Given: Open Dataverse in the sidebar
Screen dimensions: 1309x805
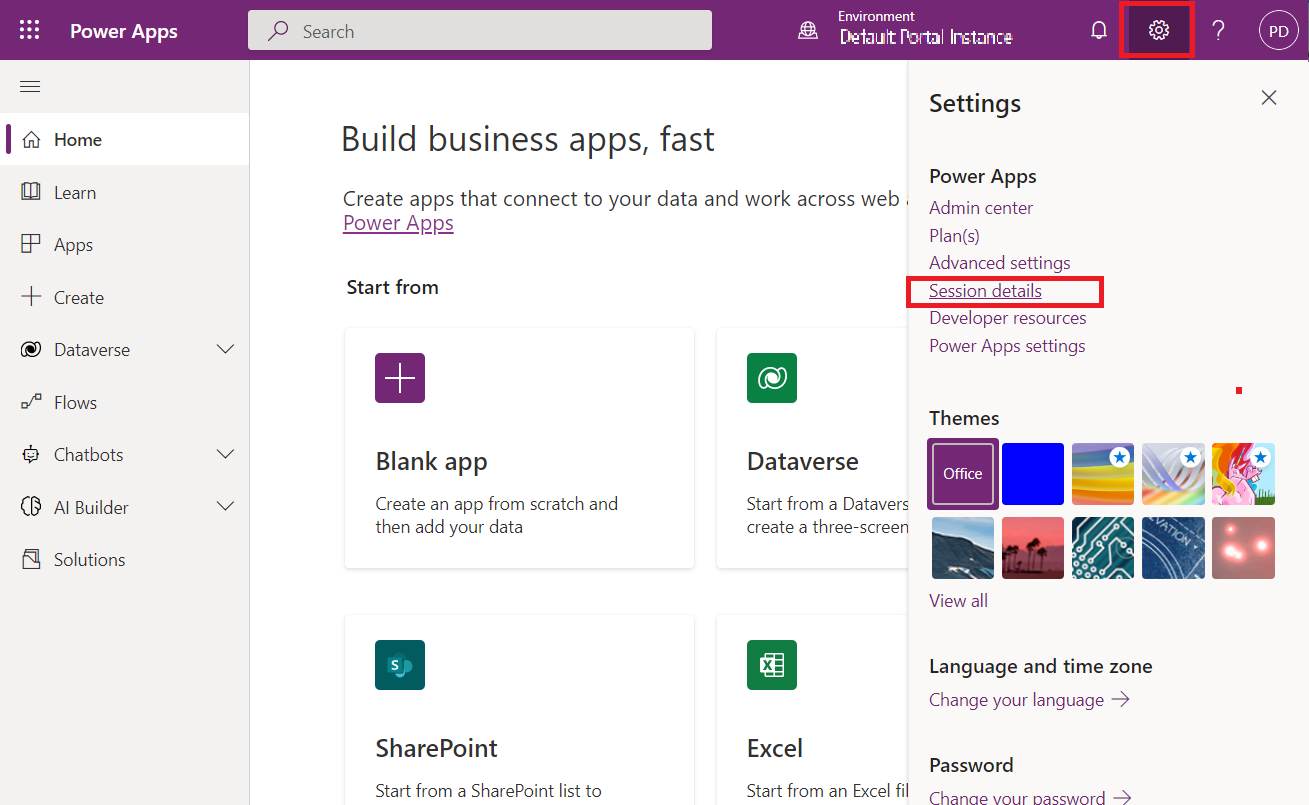Looking at the screenshot, I should point(125,349).
